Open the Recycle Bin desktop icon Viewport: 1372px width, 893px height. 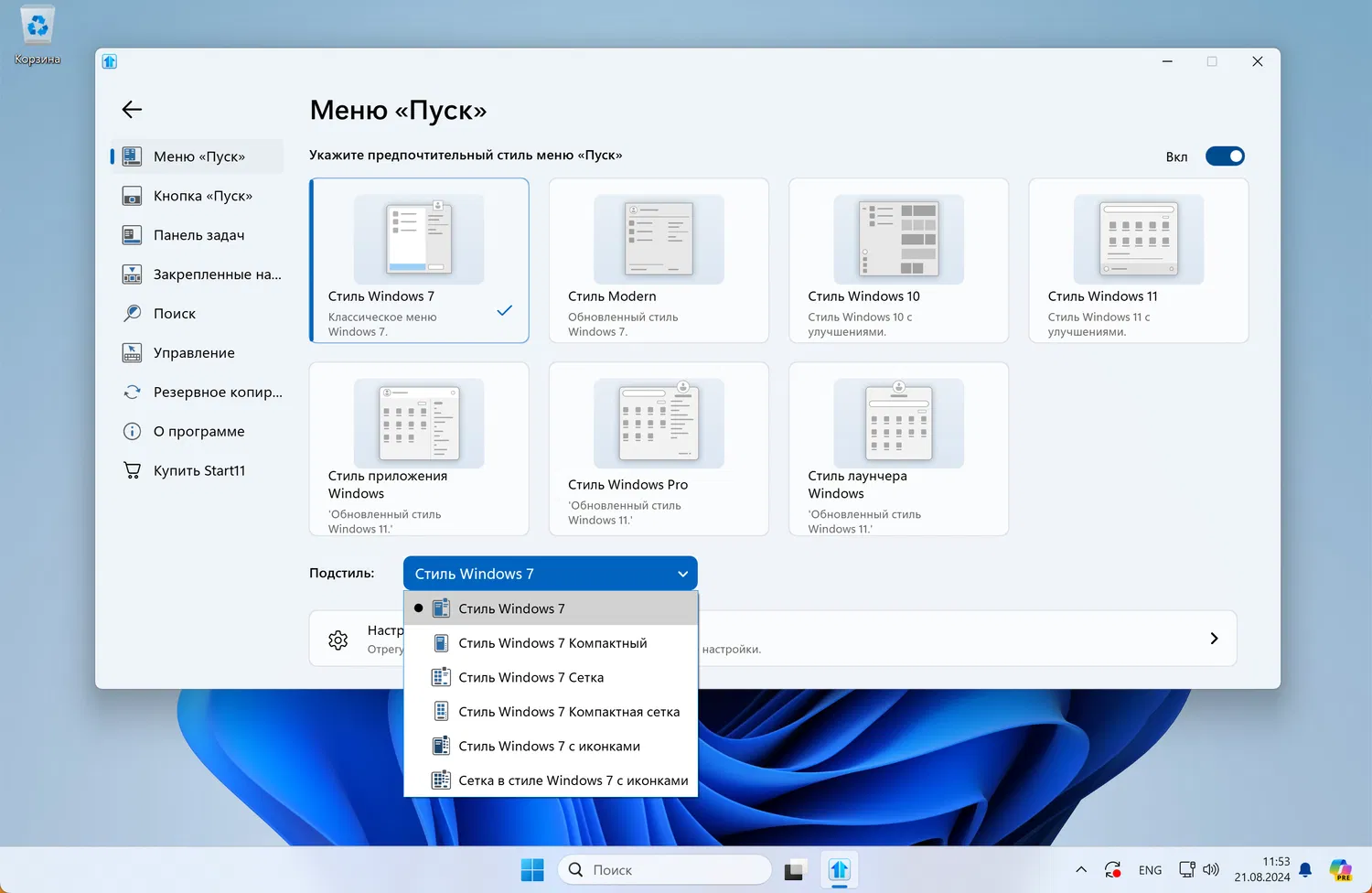point(38,36)
